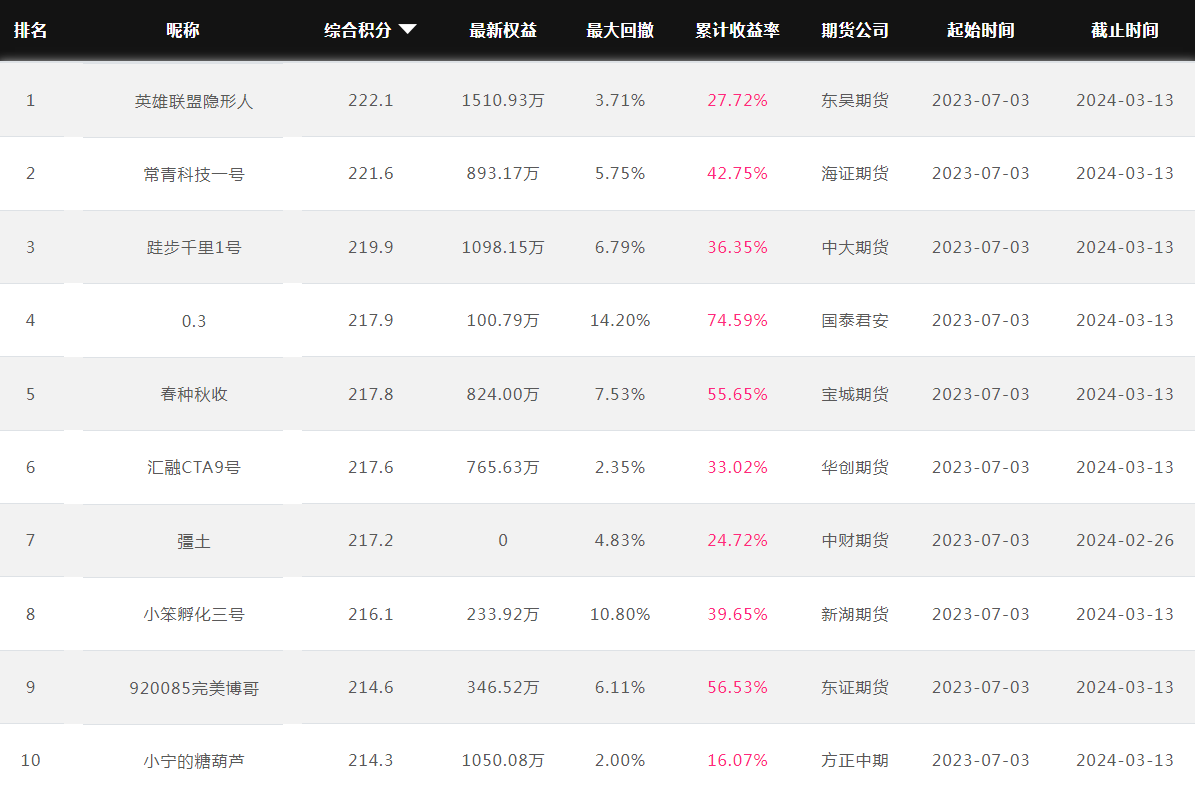1195x794 pixels.
Task: Click the 昵称 column header
Action: (183, 30)
